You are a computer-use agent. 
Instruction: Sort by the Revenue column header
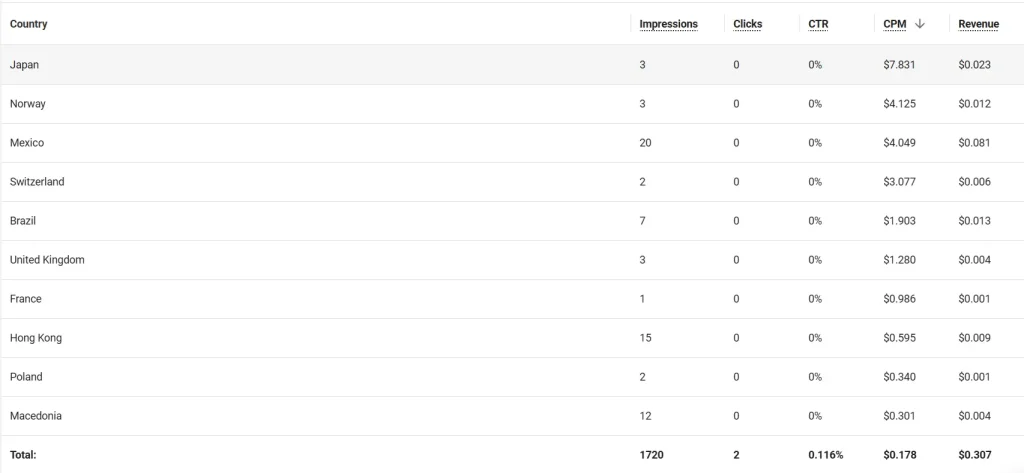tap(978, 24)
